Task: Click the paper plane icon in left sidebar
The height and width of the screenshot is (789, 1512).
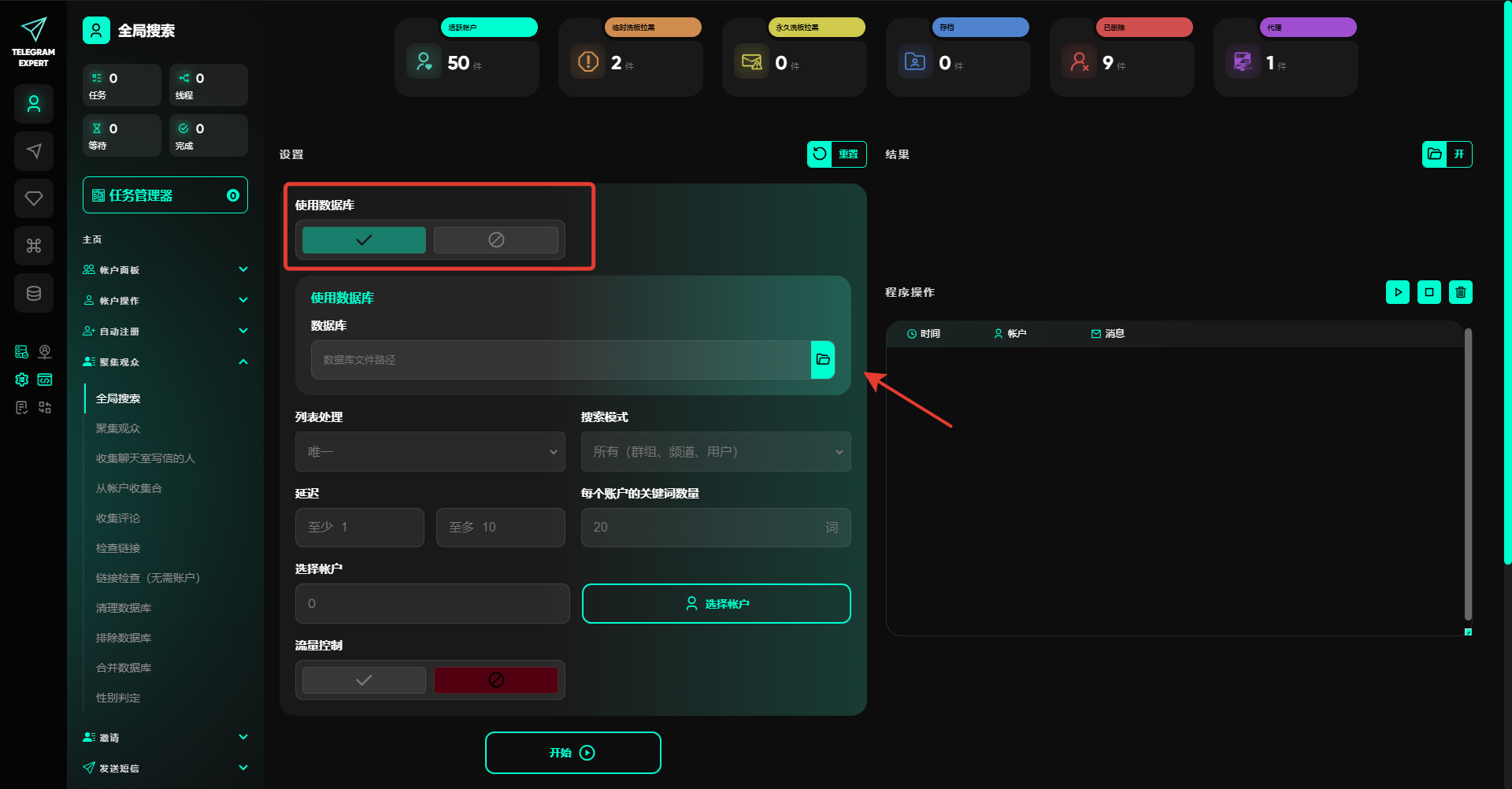Action: 34,151
